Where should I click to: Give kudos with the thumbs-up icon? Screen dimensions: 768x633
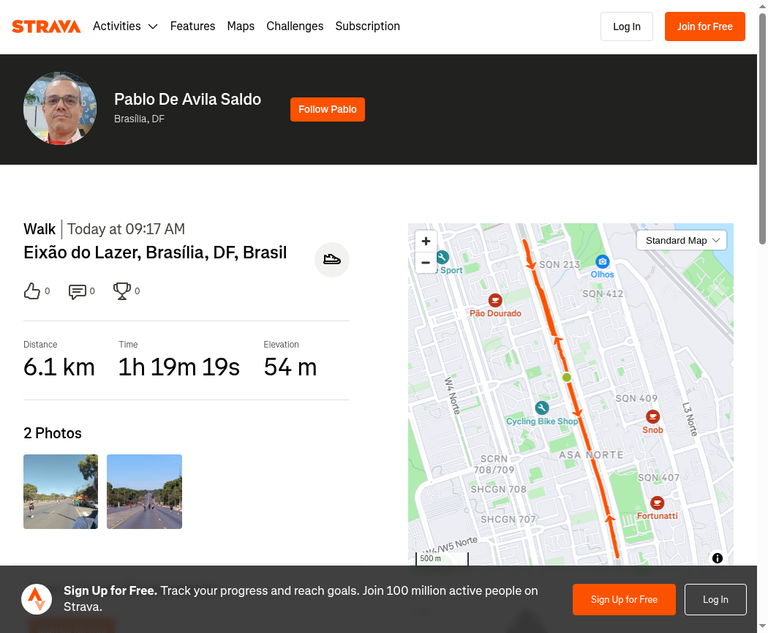tap(32, 291)
